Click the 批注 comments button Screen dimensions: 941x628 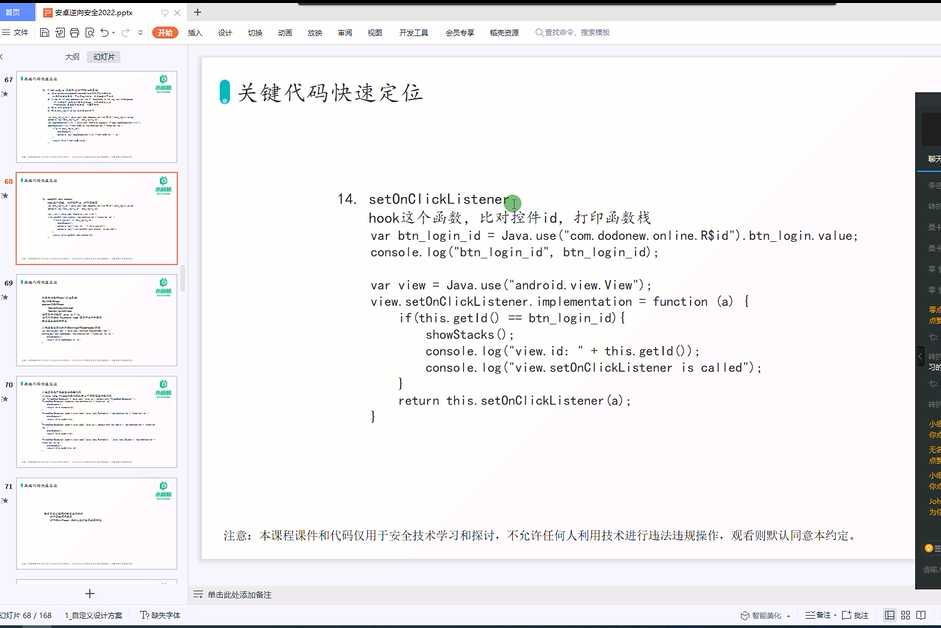tap(855, 615)
